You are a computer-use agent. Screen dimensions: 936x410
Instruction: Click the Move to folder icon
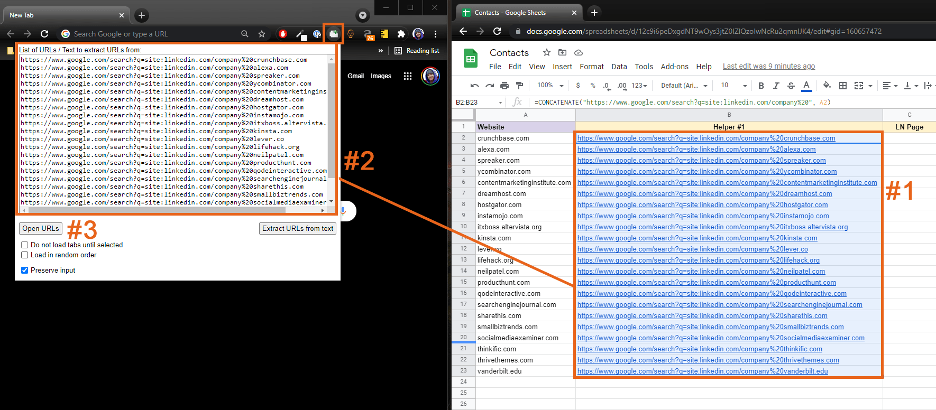[562, 53]
